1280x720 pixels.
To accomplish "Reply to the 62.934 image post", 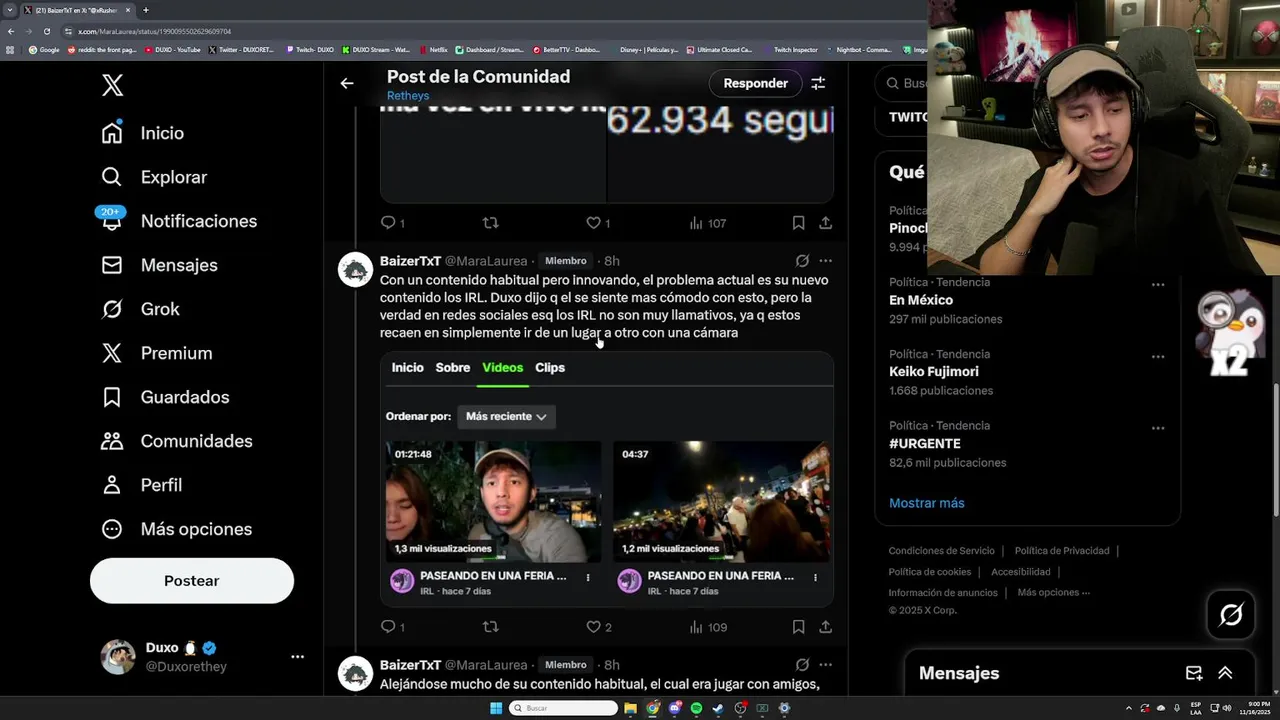I will (388, 223).
